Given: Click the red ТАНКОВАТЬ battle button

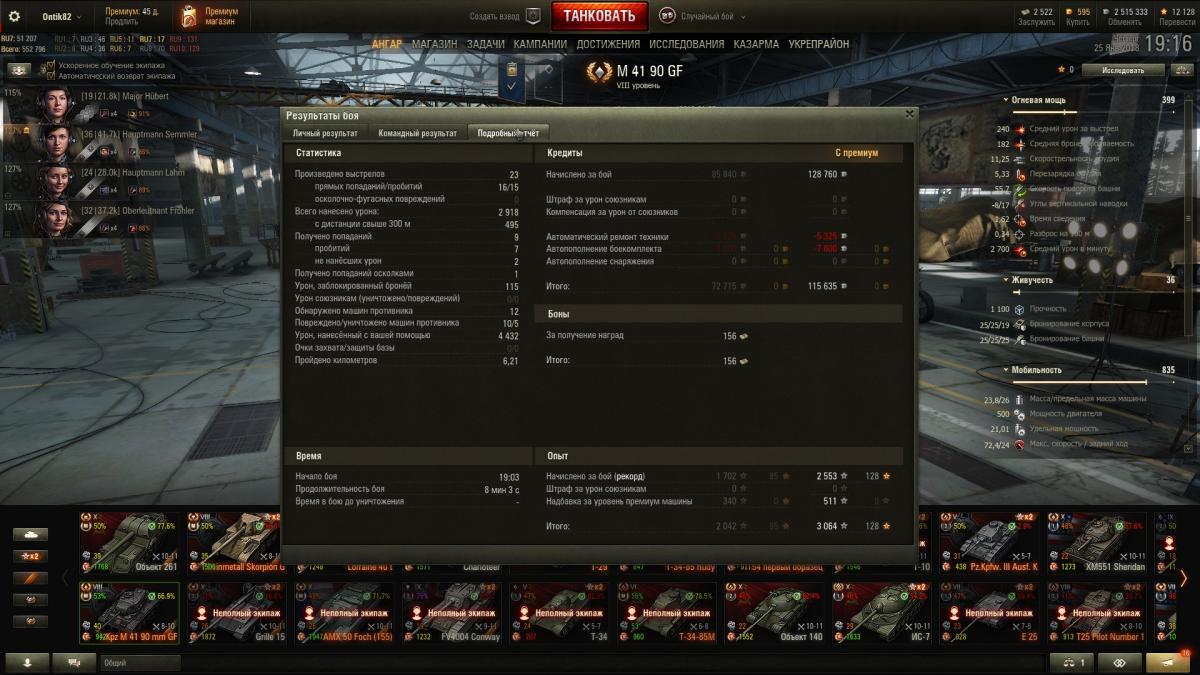Looking at the screenshot, I should [599, 16].
